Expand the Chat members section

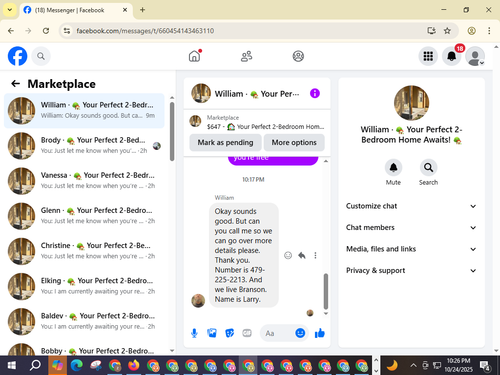411,227
